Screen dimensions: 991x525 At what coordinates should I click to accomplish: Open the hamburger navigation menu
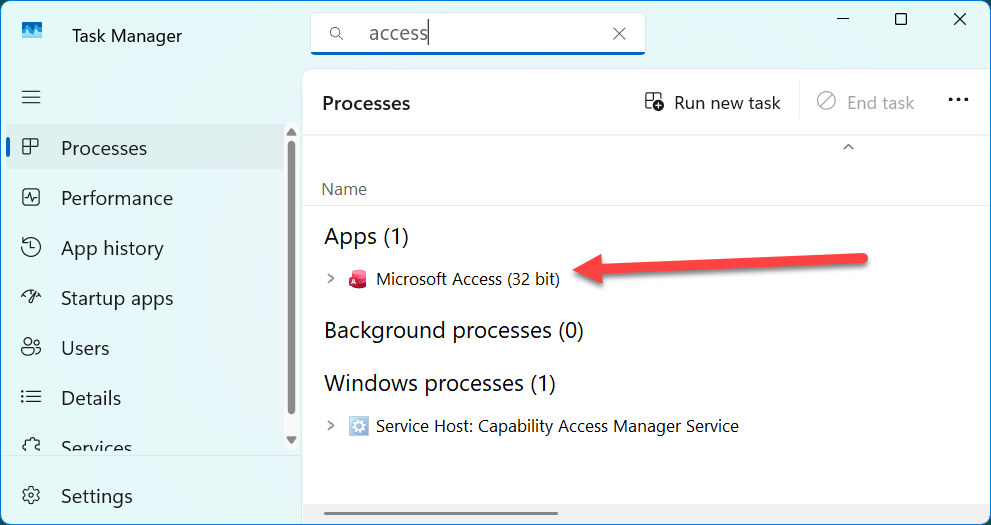click(31, 97)
